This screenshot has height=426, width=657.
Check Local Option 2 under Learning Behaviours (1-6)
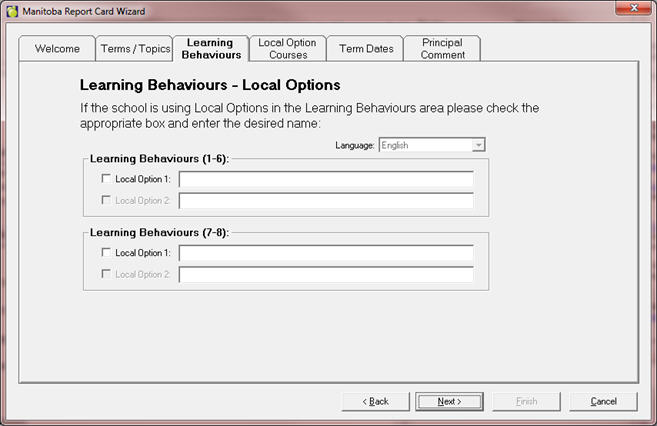(x=107, y=201)
